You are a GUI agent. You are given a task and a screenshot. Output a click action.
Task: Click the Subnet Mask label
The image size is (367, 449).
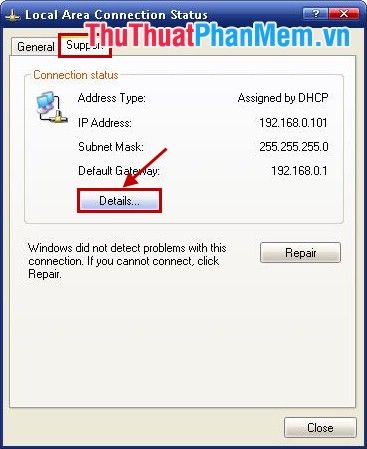(x=111, y=147)
